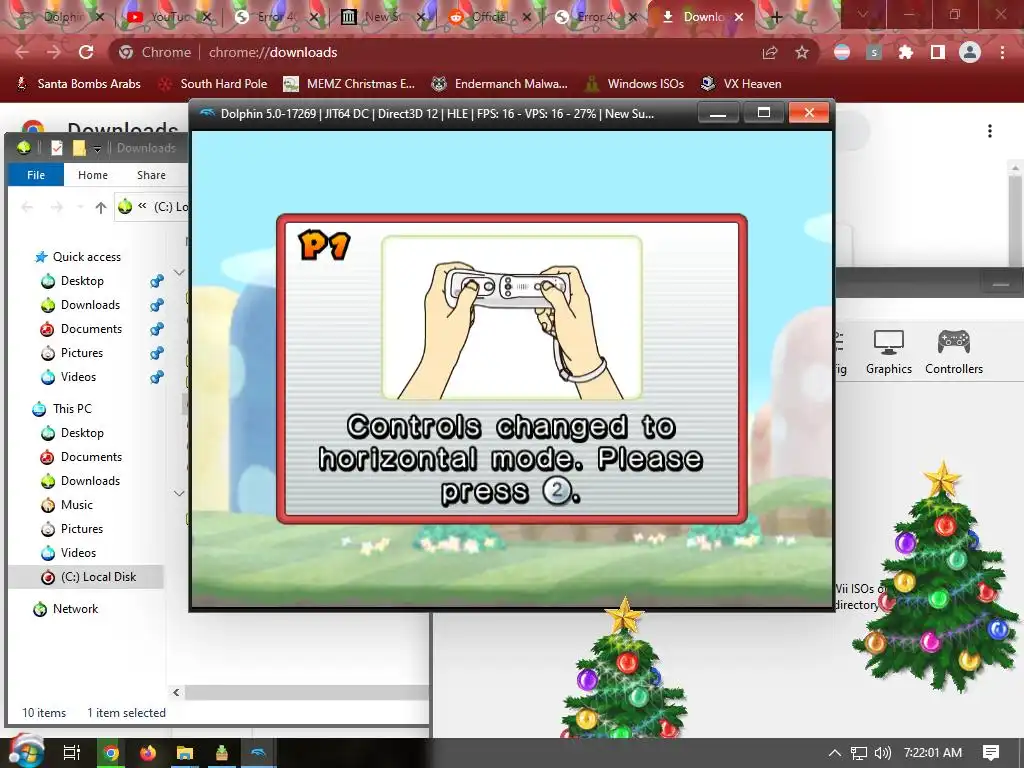Go up one folder in File Explorer
1024x768 pixels.
pyautogui.click(x=101, y=208)
